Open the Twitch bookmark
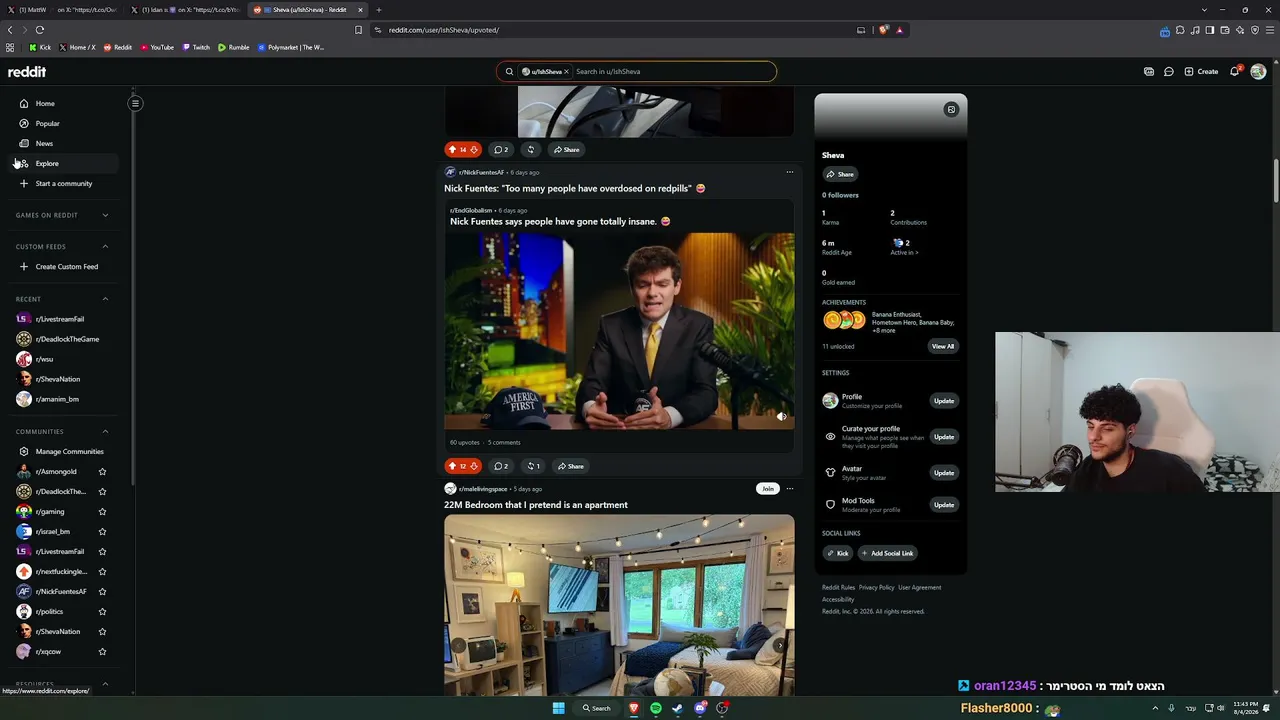 (196, 47)
